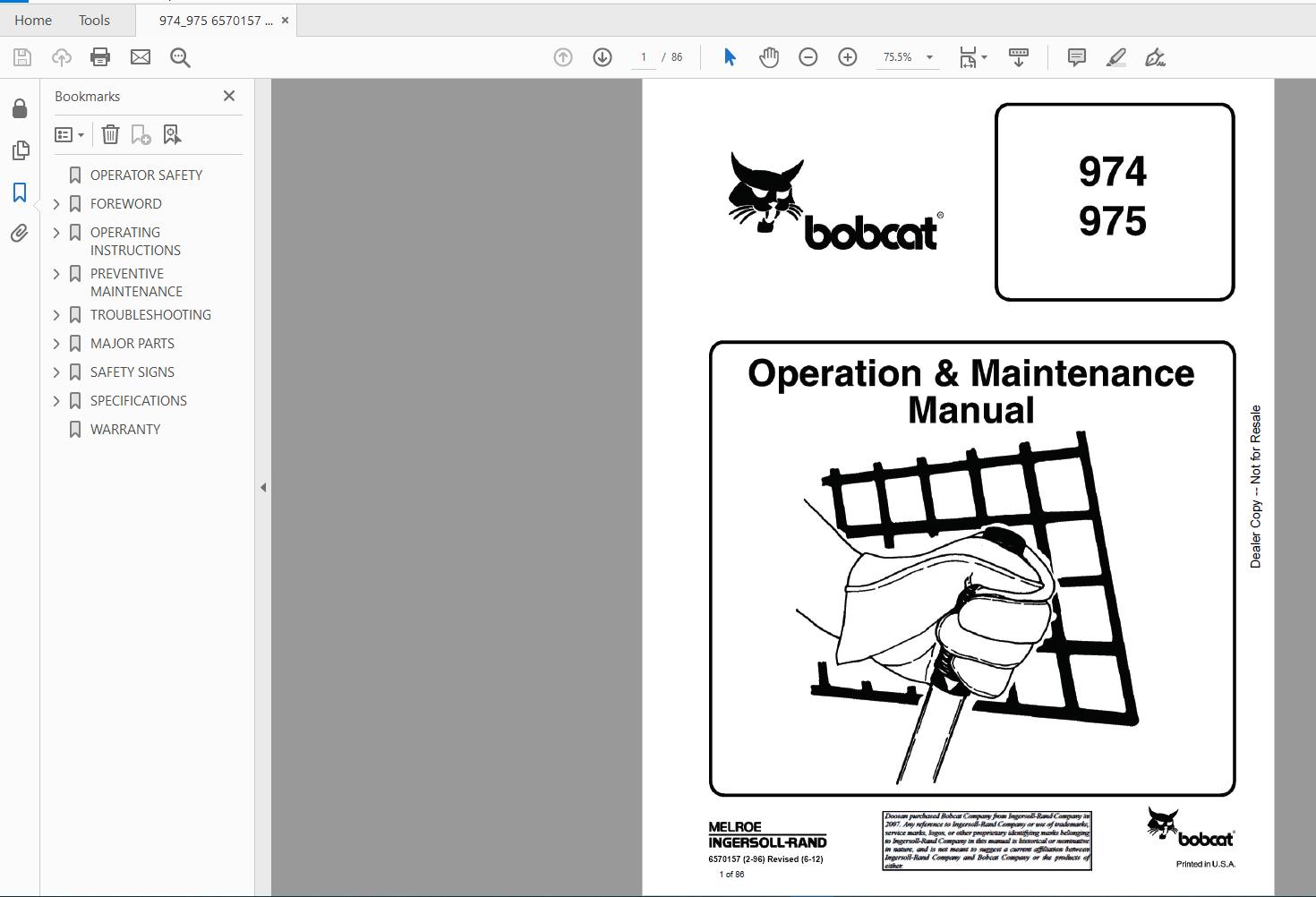Viewport: 1316px width, 897px height.
Task: Select the Highlight text tool
Action: coord(1116,56)
